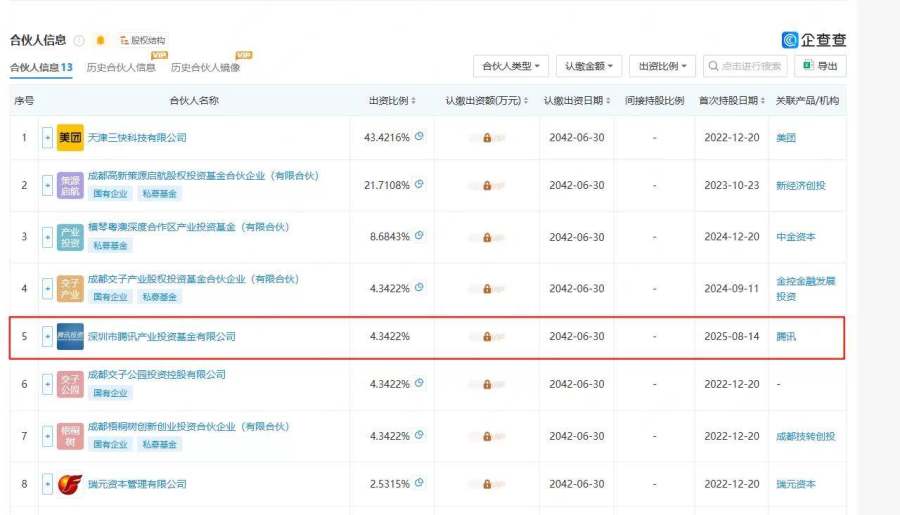Expand row 5 深圳市腾讯产业投资基金

47,336
